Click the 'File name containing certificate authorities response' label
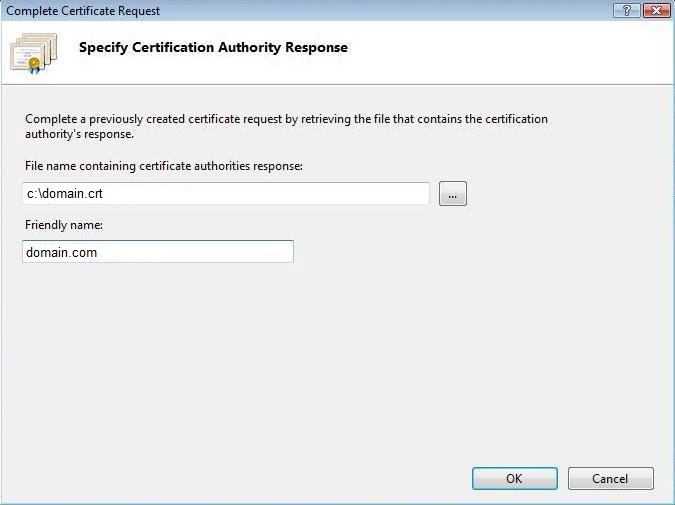 tap(164, 166)
